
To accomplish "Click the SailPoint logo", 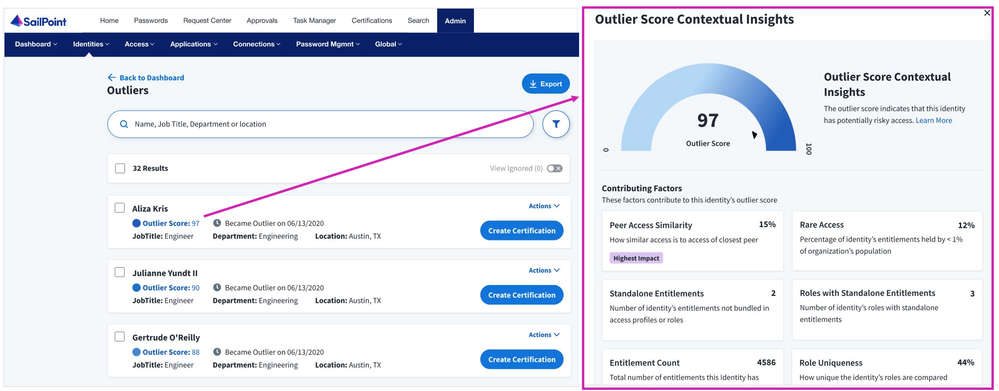I will click(38, 21).
